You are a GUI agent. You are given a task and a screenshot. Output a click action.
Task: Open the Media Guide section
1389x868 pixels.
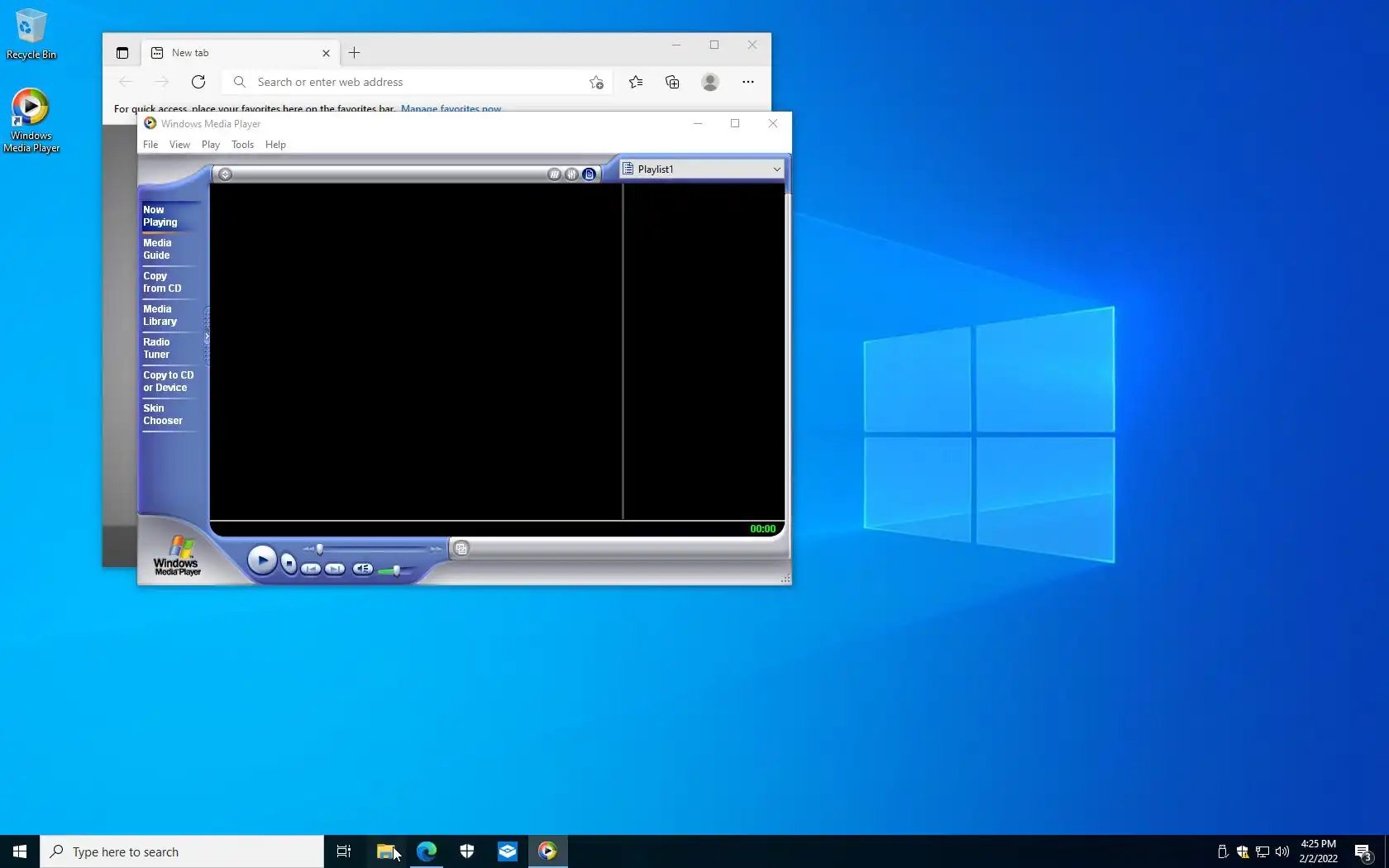[x=171, y=249]
